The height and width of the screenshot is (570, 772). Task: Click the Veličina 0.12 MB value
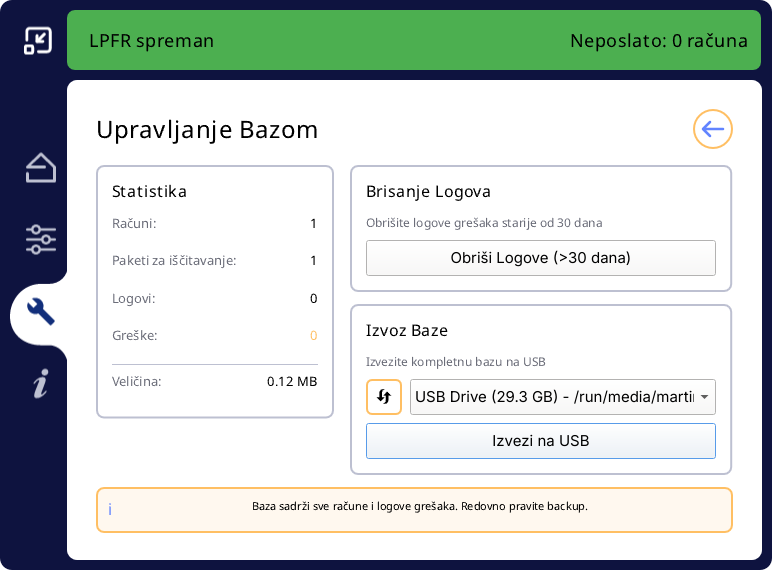click(291, 381)
